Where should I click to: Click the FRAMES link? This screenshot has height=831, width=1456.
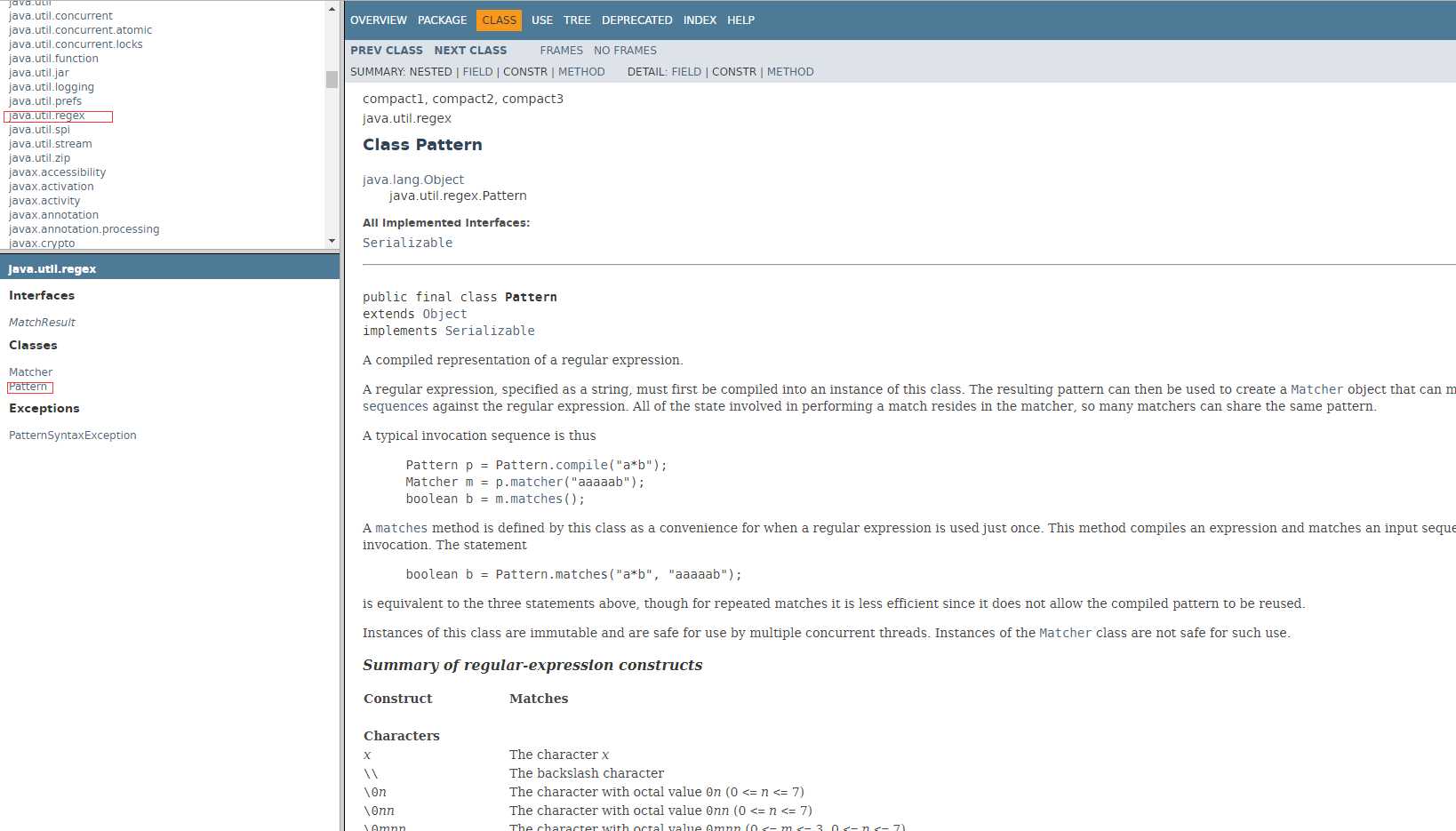(x=562, y=51)
